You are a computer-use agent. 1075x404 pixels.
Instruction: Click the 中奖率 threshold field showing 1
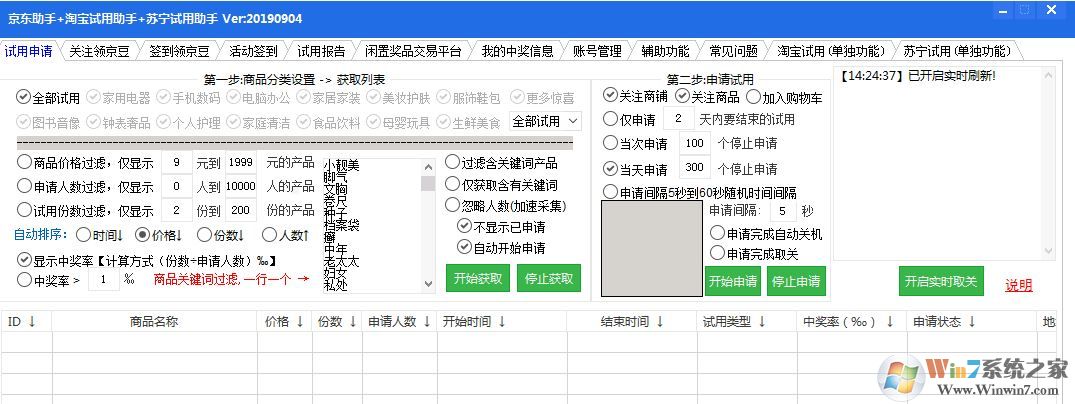point(104,280)
